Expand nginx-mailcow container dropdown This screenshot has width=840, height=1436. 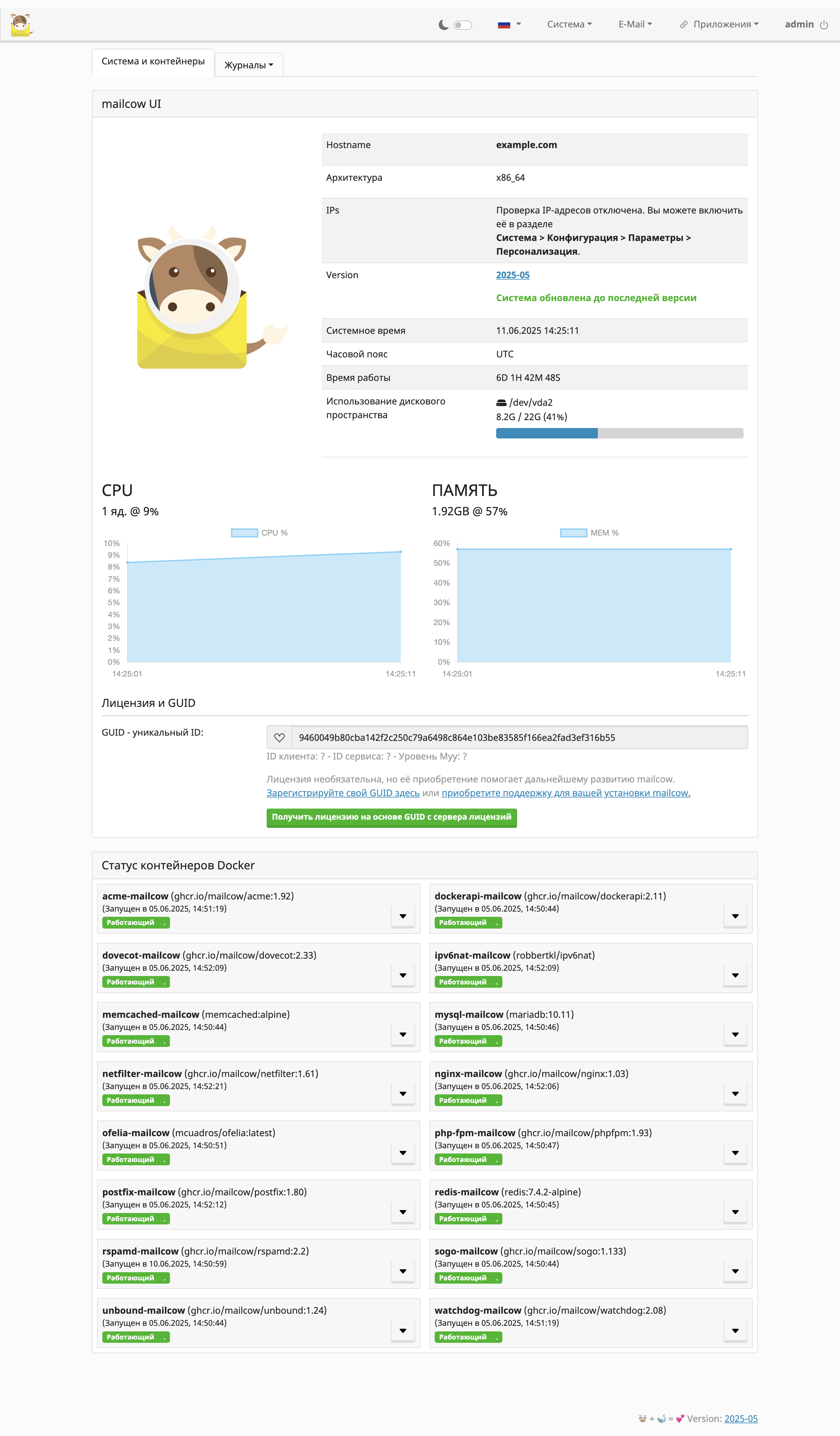tap(735, 1094)
